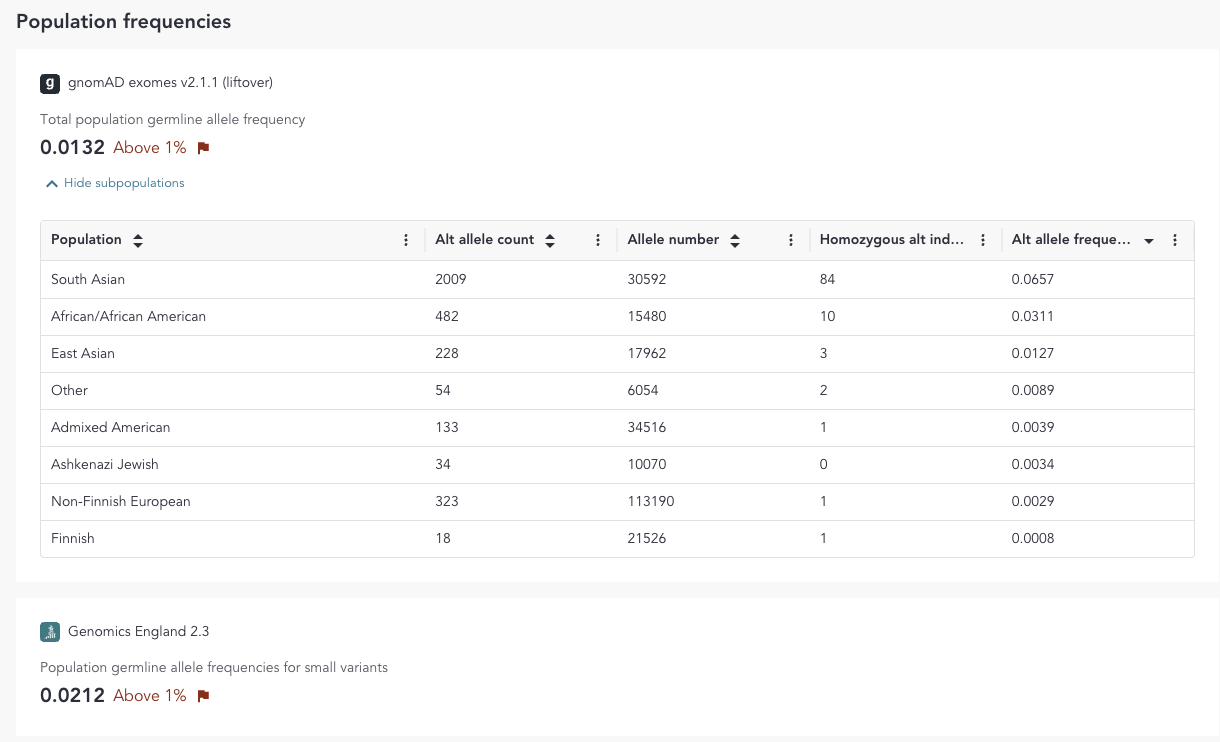Open Alt allele count column menu
Screen dimensions: 1220x742
pyautogui.click(x=598, y=240)
